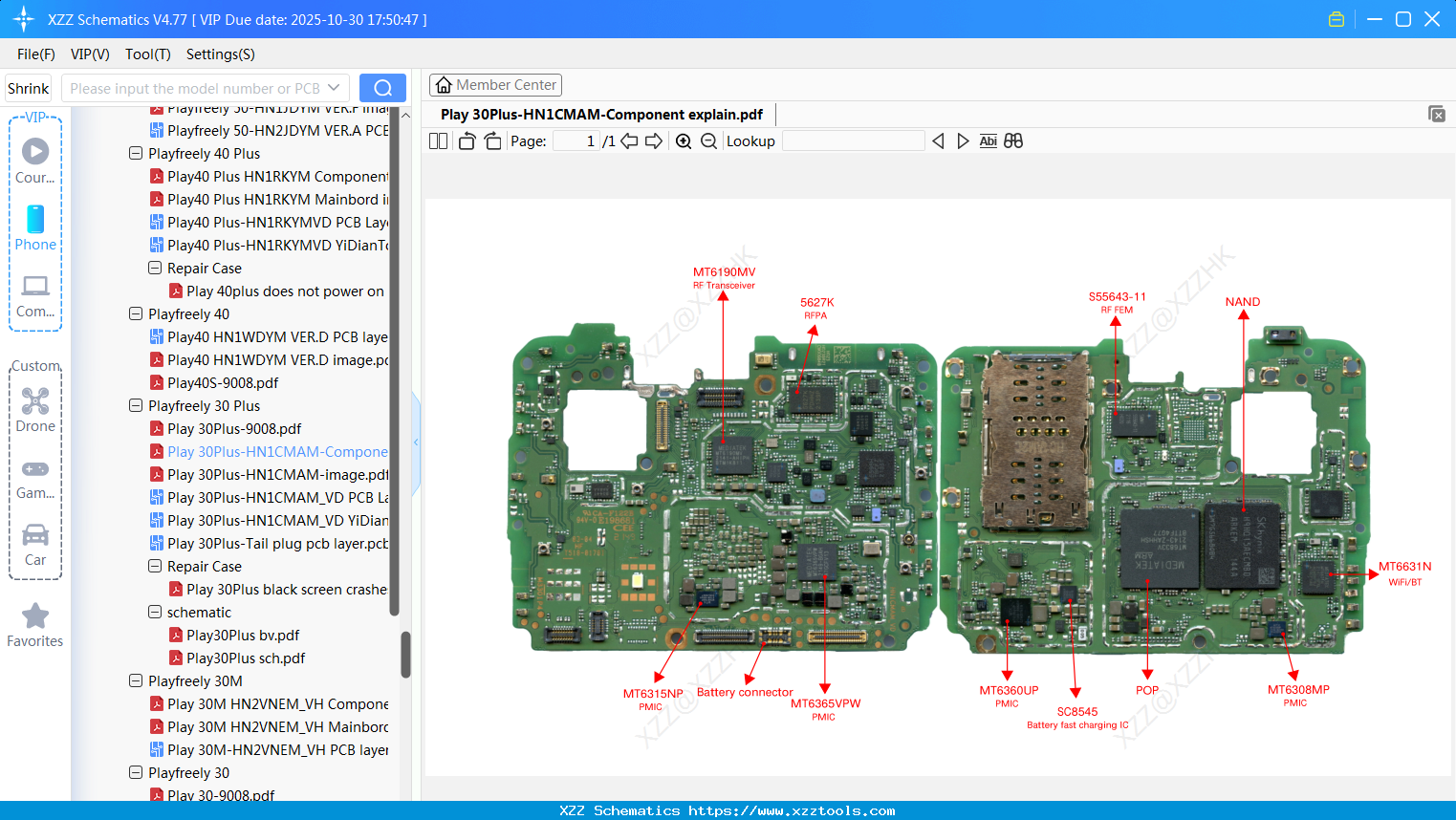Select the Computer category

click(x=35, y=295)
